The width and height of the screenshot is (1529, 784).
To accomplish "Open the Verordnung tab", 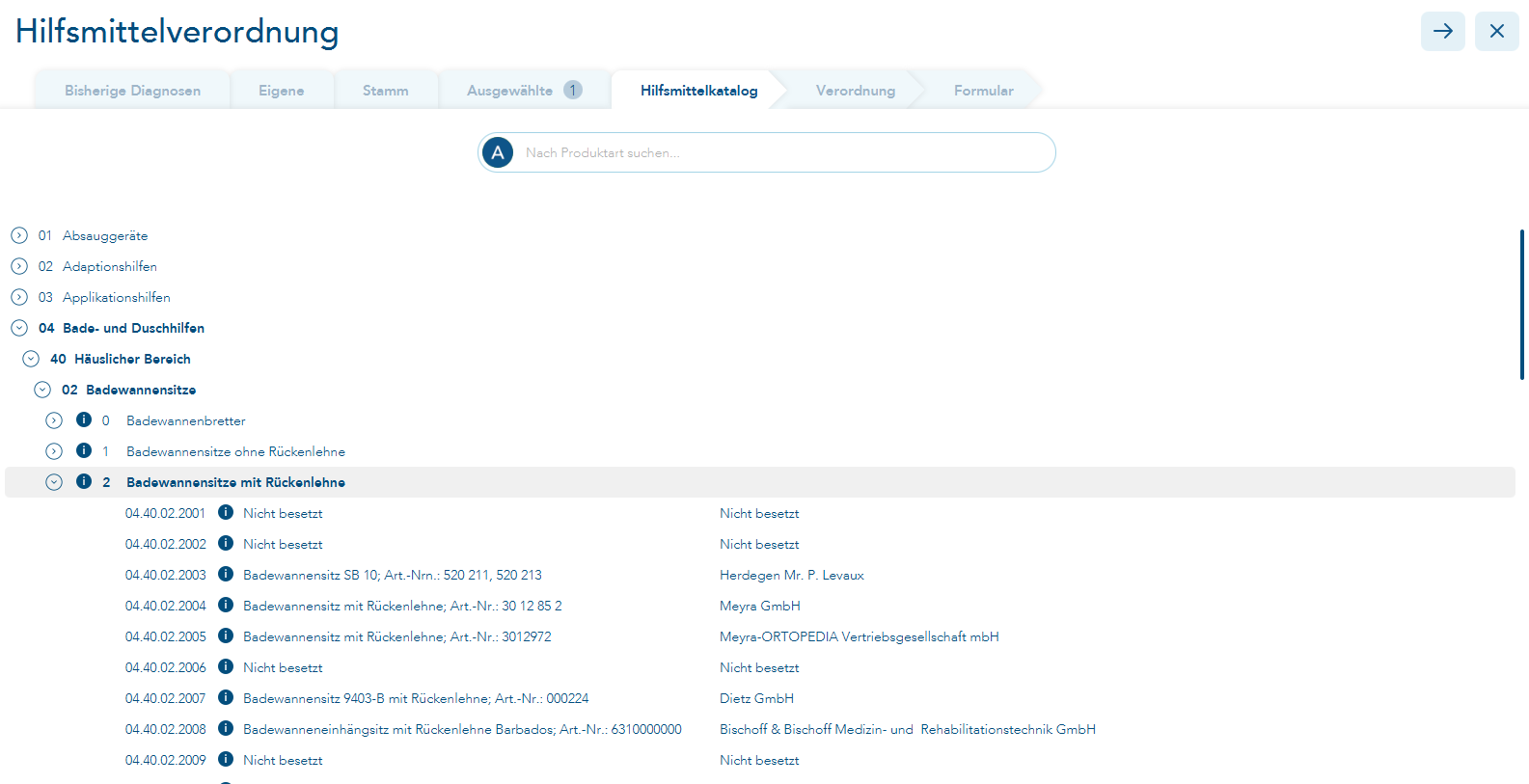I will coord(855,91).
